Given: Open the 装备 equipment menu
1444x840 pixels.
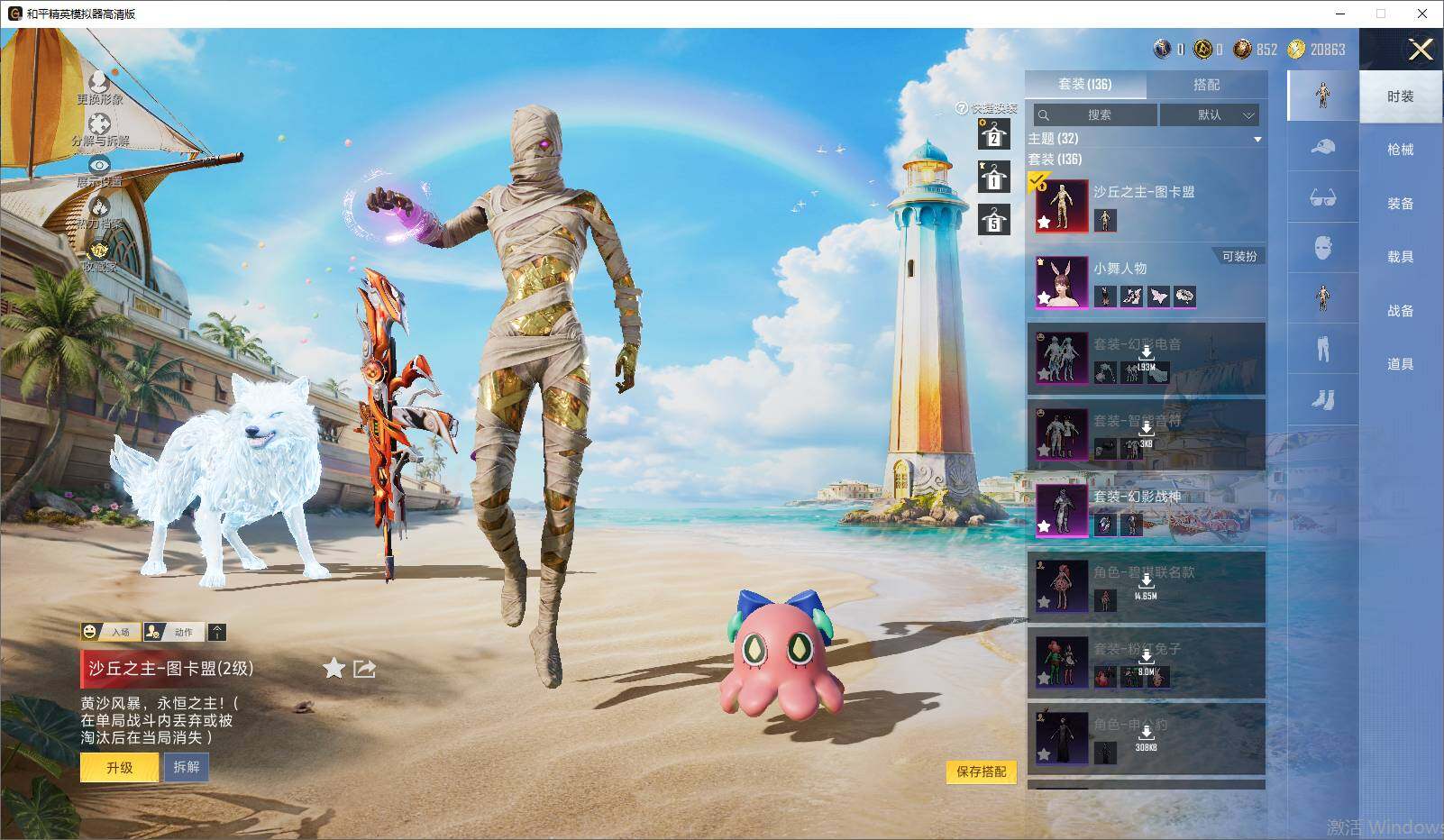Looking at the screenshot, I should click(1400, 204).
